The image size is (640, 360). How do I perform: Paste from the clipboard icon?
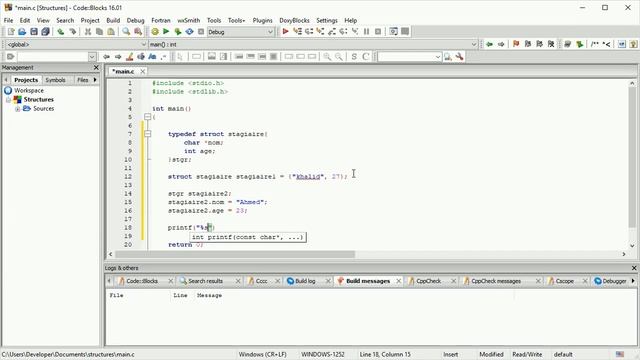[111, 31]
